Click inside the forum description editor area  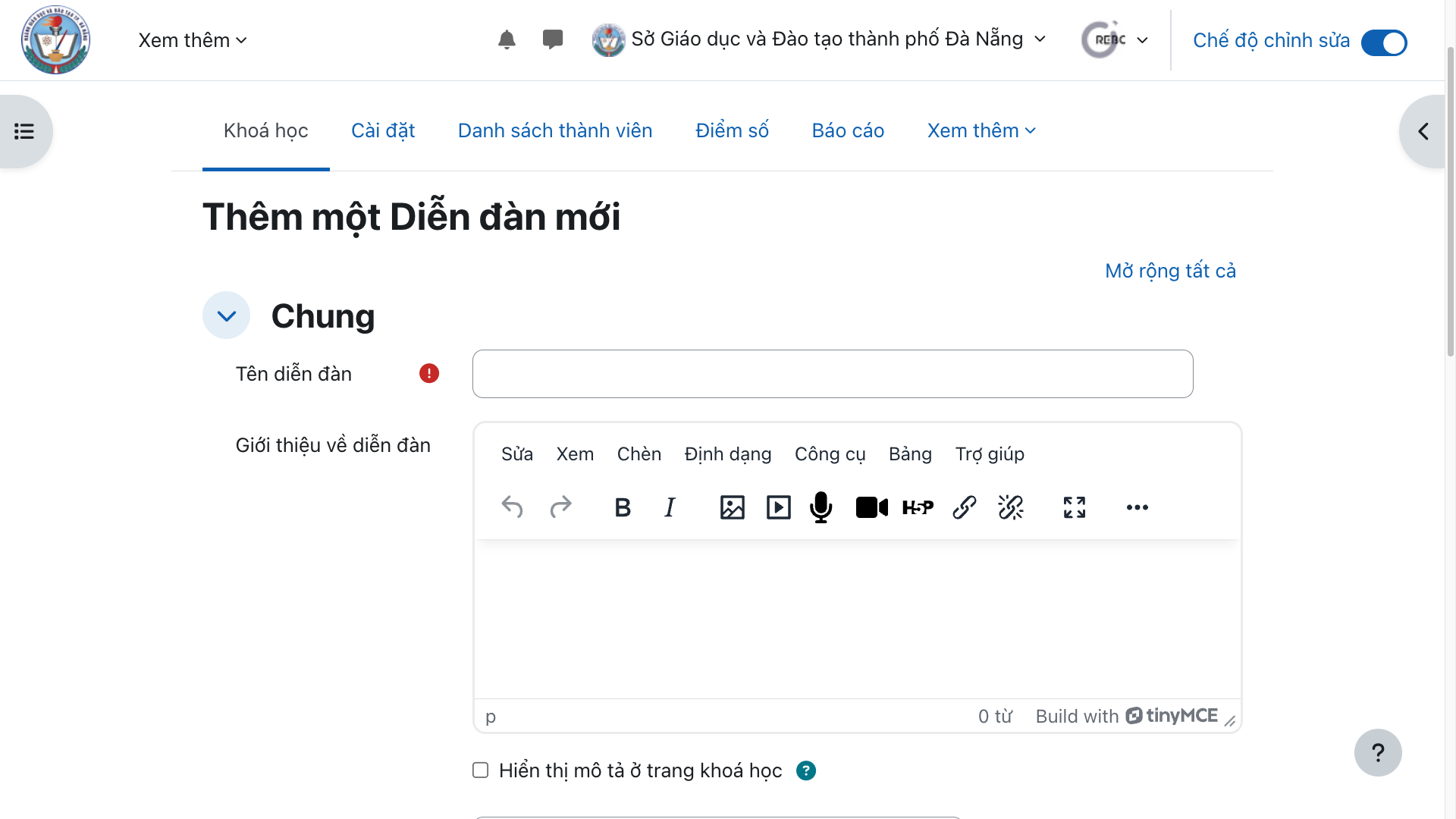857,618
